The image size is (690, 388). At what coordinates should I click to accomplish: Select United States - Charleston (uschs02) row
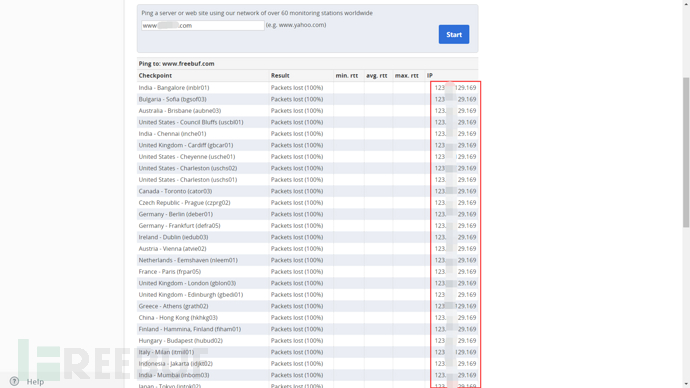click(x=307, y=168)
